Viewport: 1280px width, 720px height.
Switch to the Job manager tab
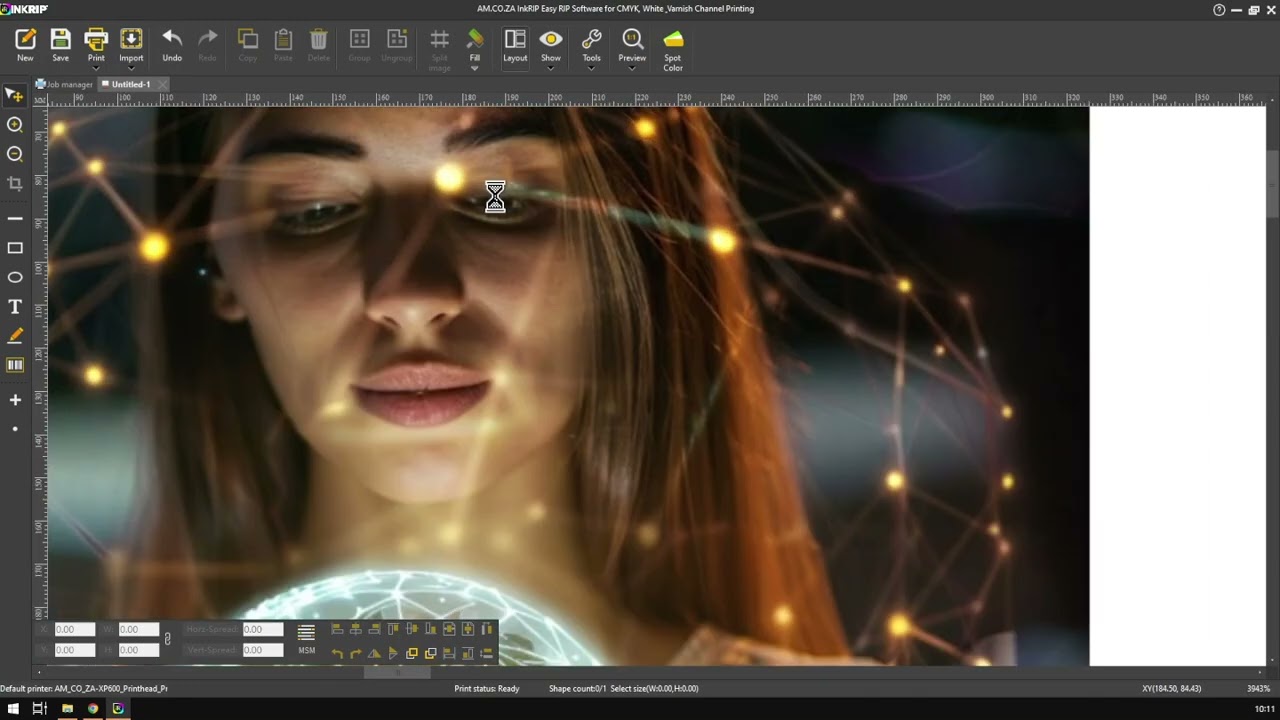(x=65, y=85)
